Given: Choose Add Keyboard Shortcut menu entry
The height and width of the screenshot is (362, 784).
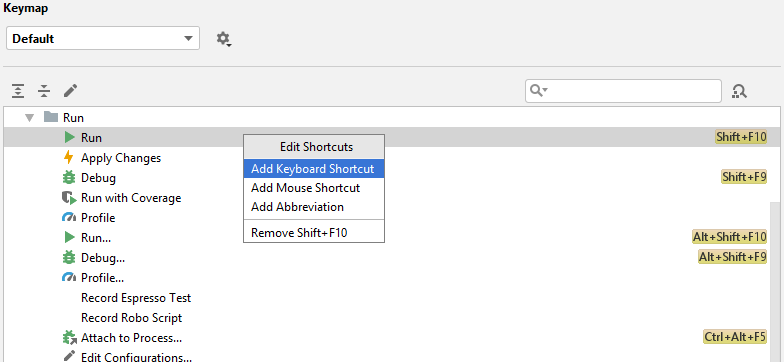Looking at the screenshot, I should pos(314,169).
